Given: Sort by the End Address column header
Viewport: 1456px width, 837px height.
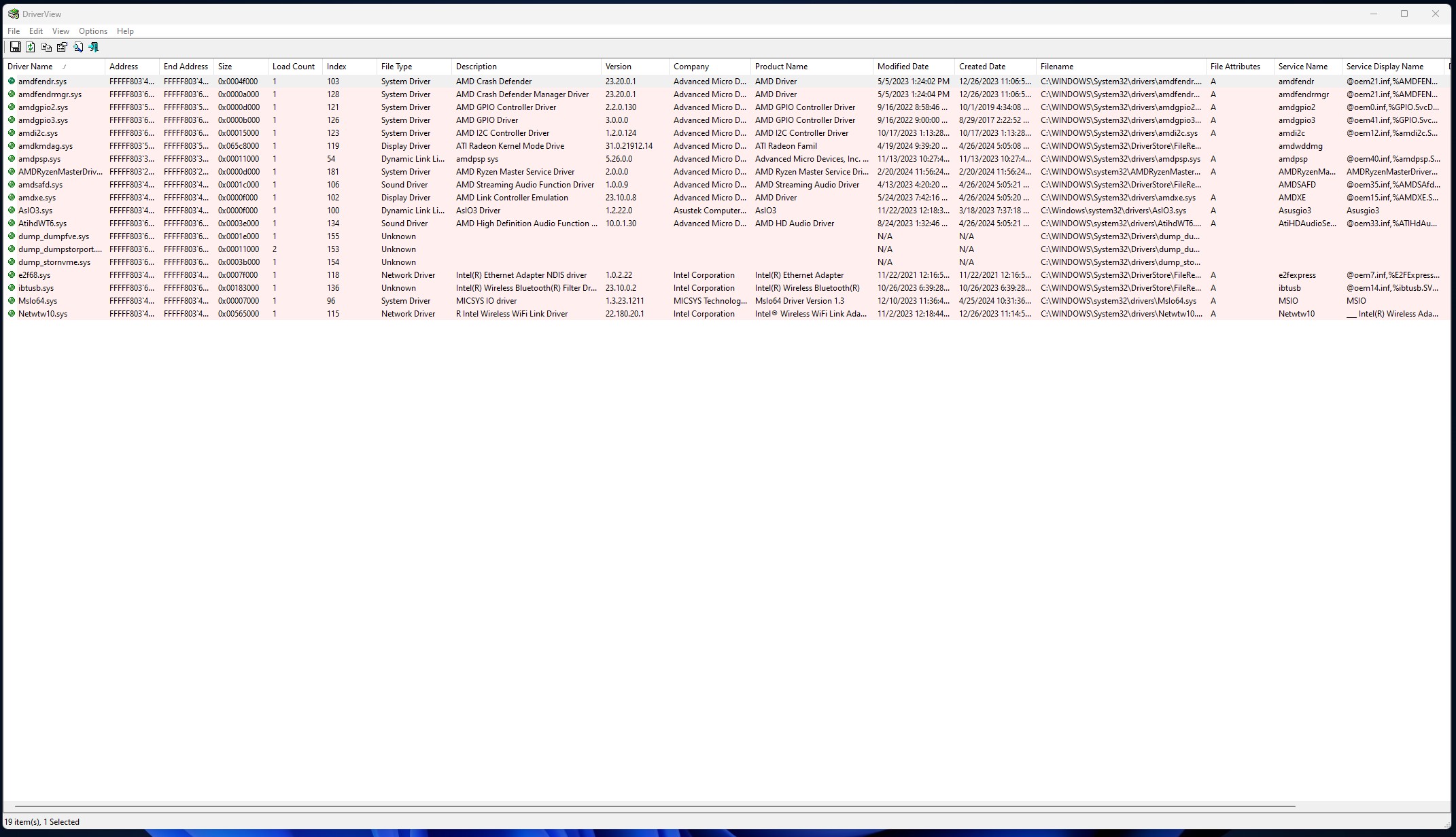Looking at the screenshot, I should pyautogui.click(x=186, y=67).
